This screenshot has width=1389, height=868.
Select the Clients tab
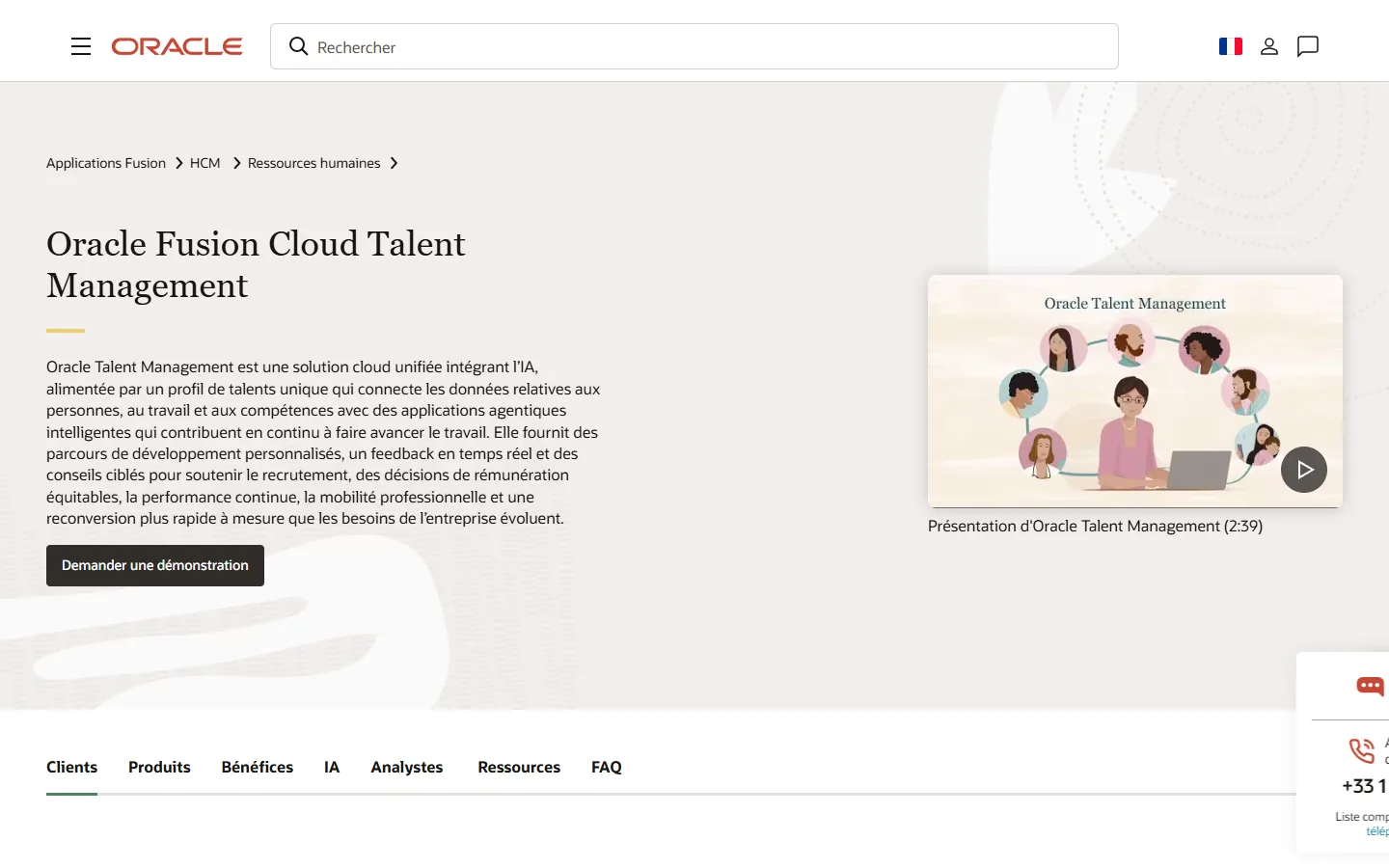click(71, 767)
